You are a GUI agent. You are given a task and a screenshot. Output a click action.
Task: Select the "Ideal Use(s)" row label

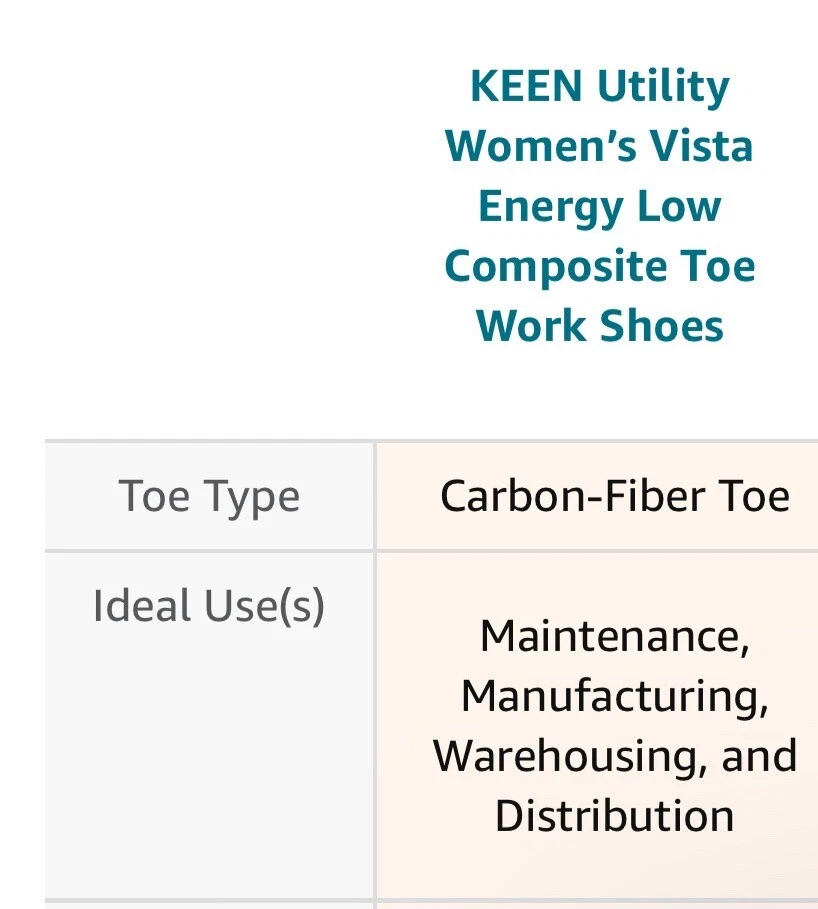click(x=209, y=606)
